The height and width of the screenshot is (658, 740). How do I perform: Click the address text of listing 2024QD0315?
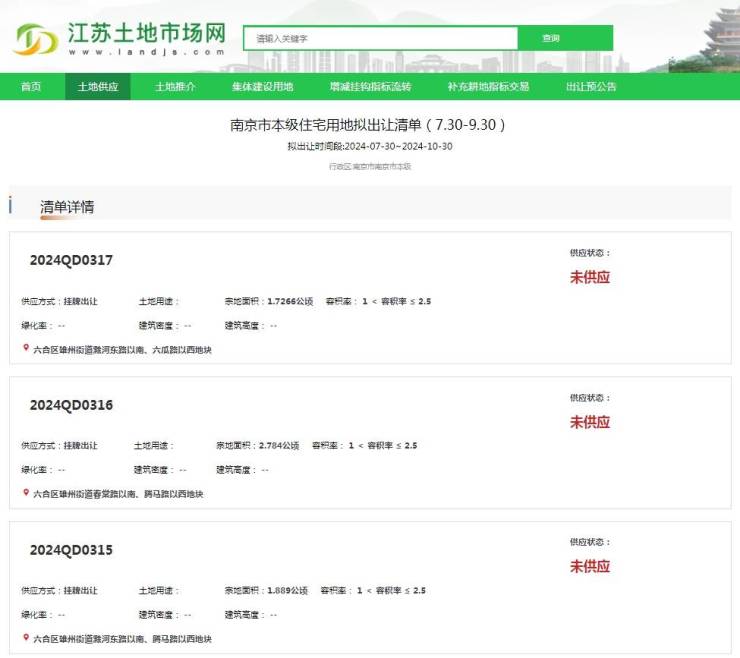(121, 638)
